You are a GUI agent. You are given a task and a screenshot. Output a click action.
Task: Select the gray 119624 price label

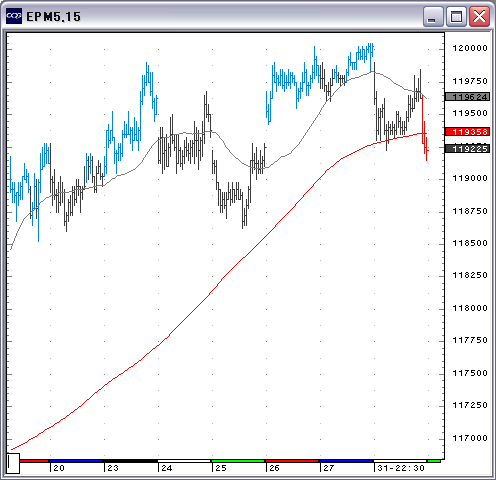[468, 97]
